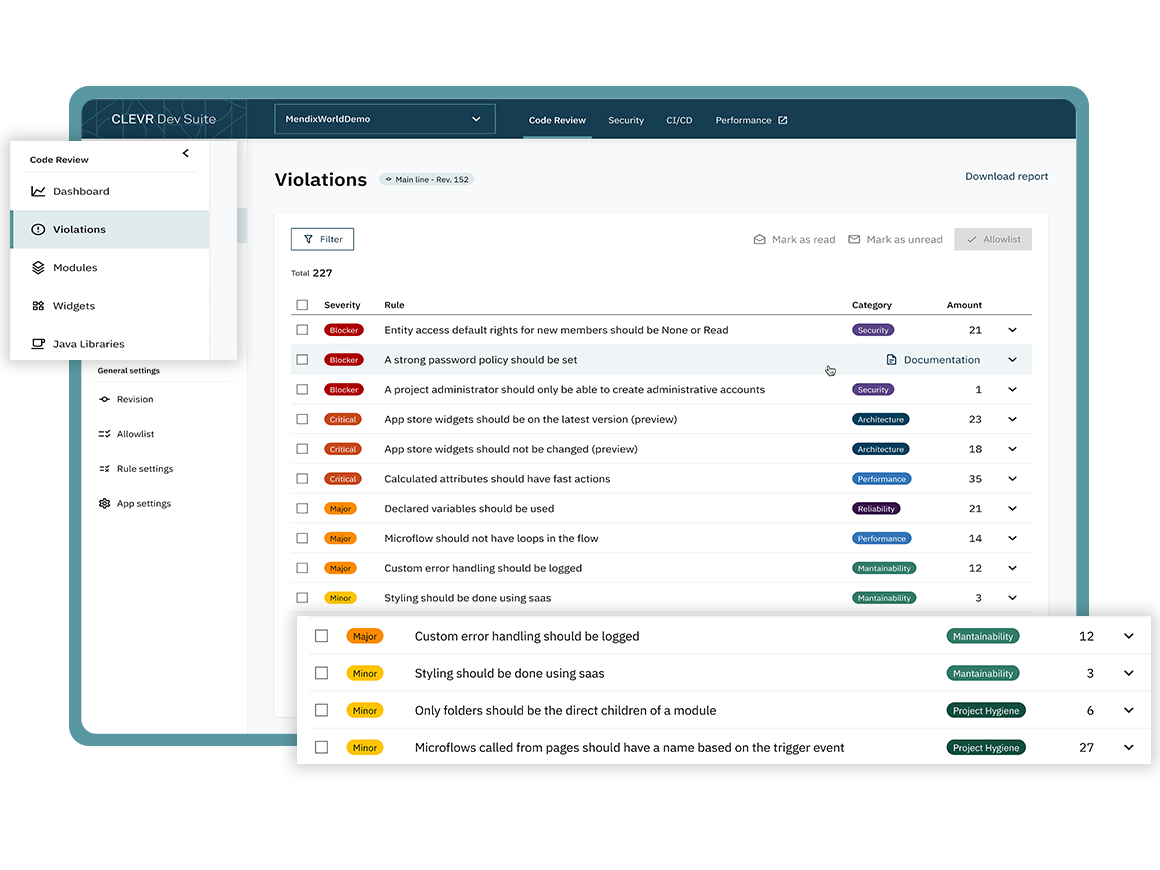Open Java Libraries in the sidebar
The width and height of the screenshot is (1160, 870).
(110, 344)
